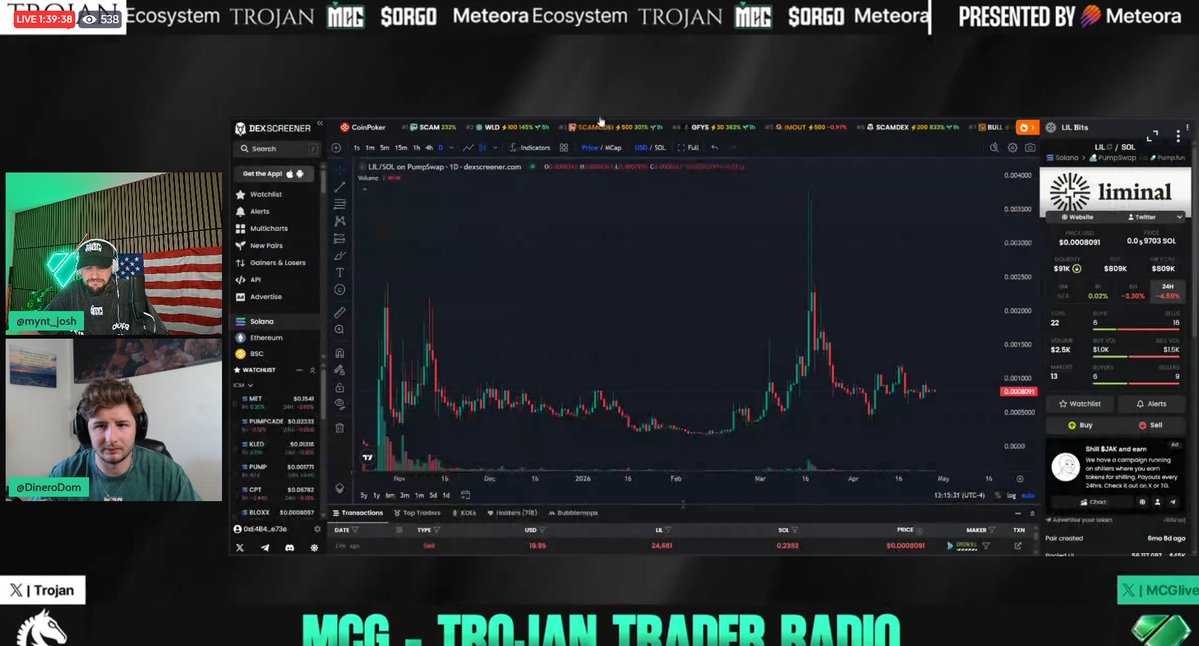The height and width of the screenshot is (646, 1199).
Task: Click the DEX Screener search field
Action: click(x=276, y=148)
